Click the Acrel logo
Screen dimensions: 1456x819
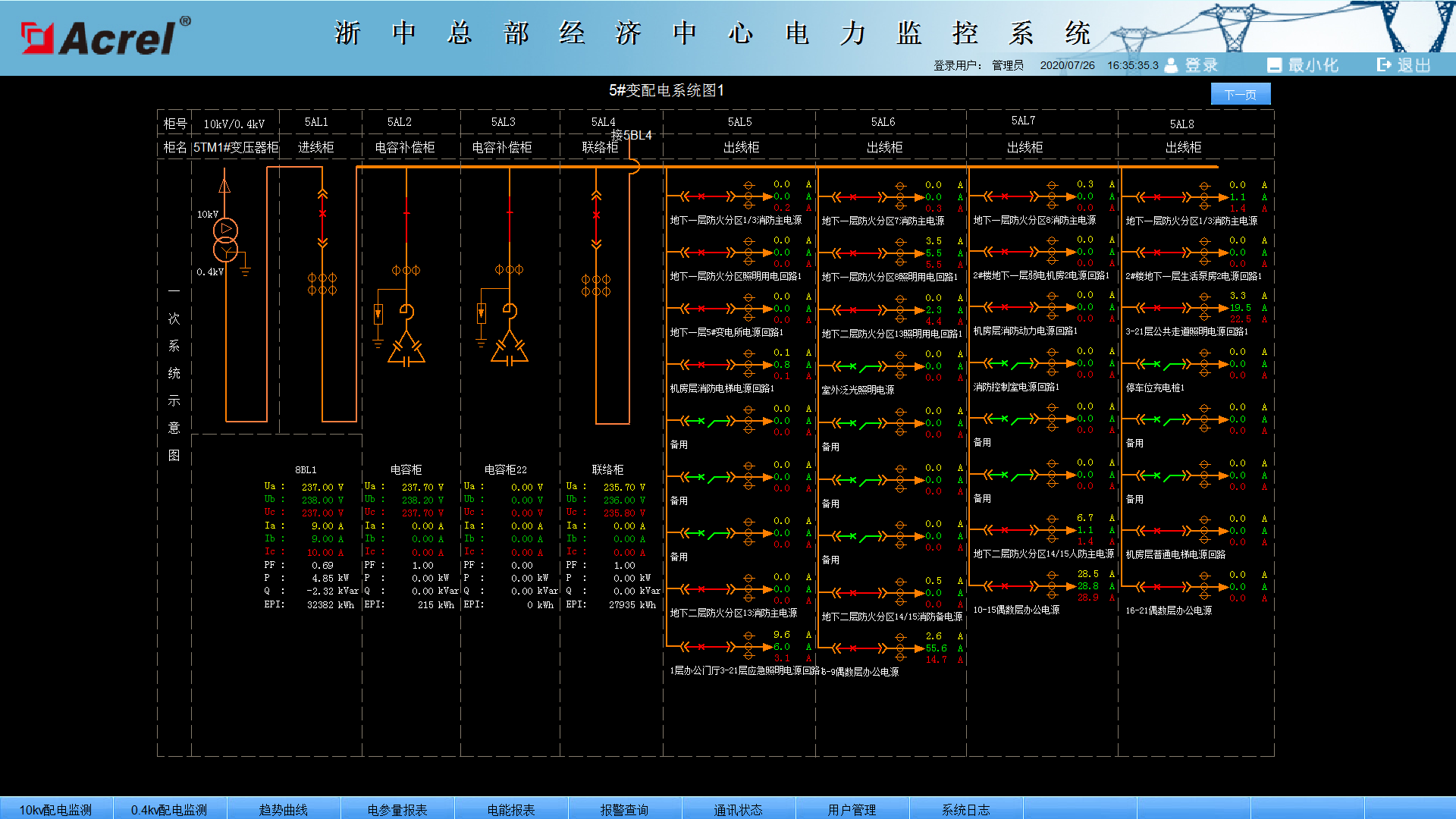105,36
